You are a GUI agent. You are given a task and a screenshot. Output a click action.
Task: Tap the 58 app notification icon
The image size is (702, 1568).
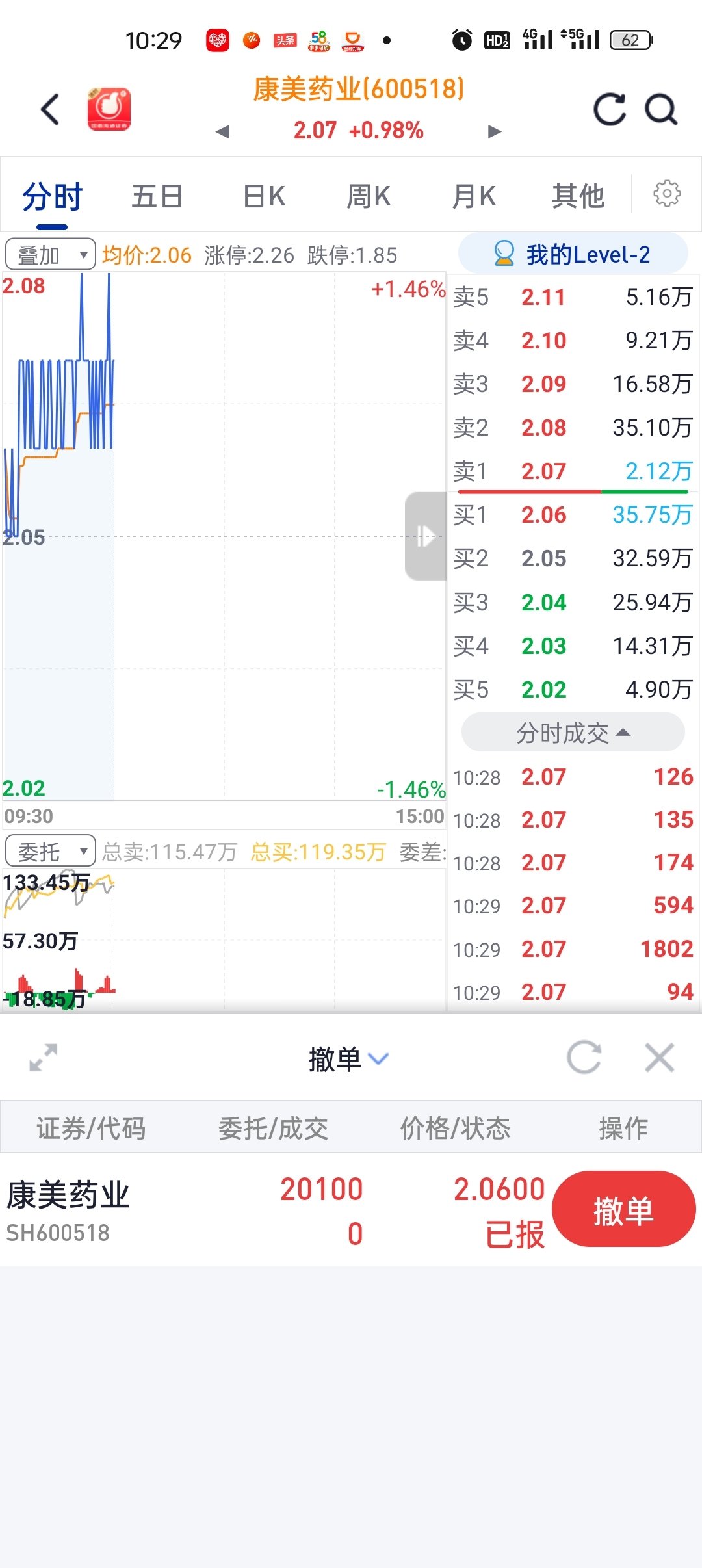tap(319, 40)
